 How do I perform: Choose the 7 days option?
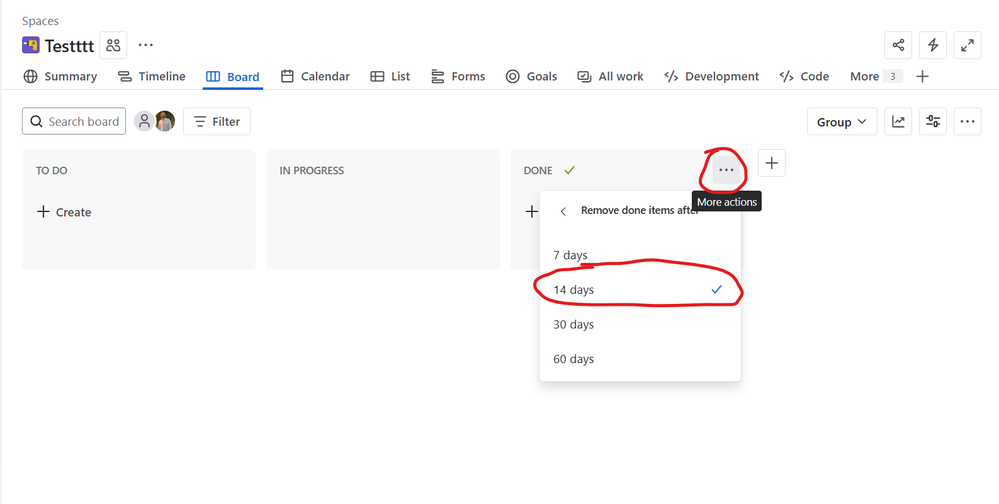click(x=640, y=255)
